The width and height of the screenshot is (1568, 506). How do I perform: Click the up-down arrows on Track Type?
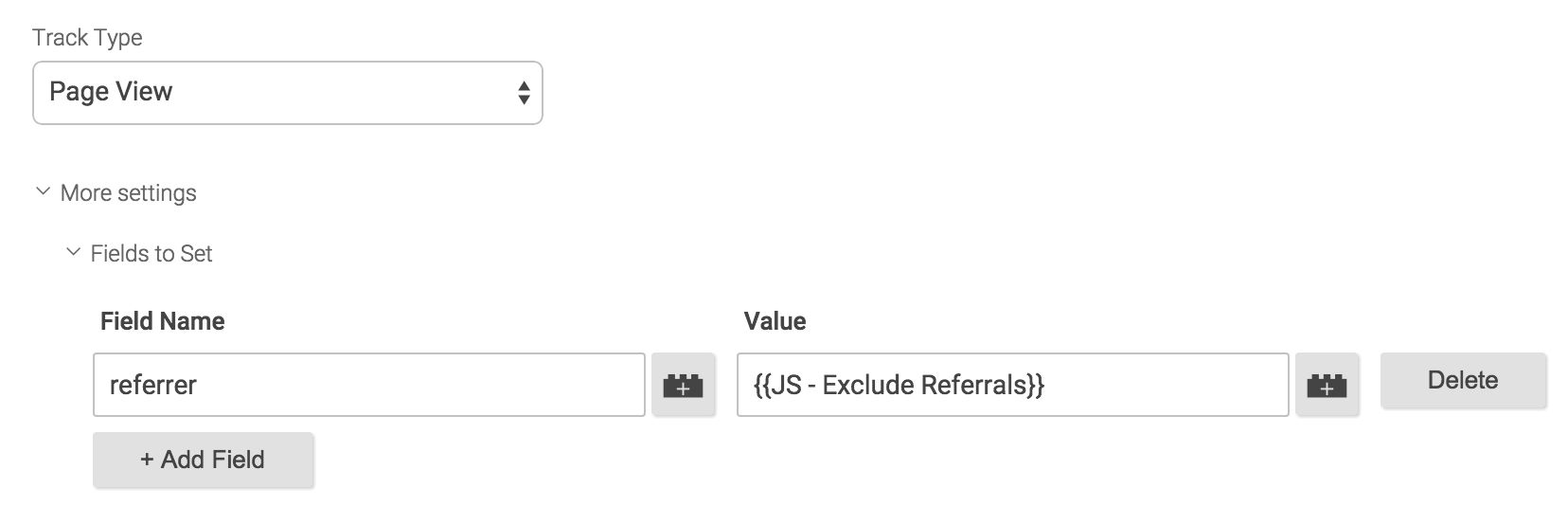click(x=524, y=93)
